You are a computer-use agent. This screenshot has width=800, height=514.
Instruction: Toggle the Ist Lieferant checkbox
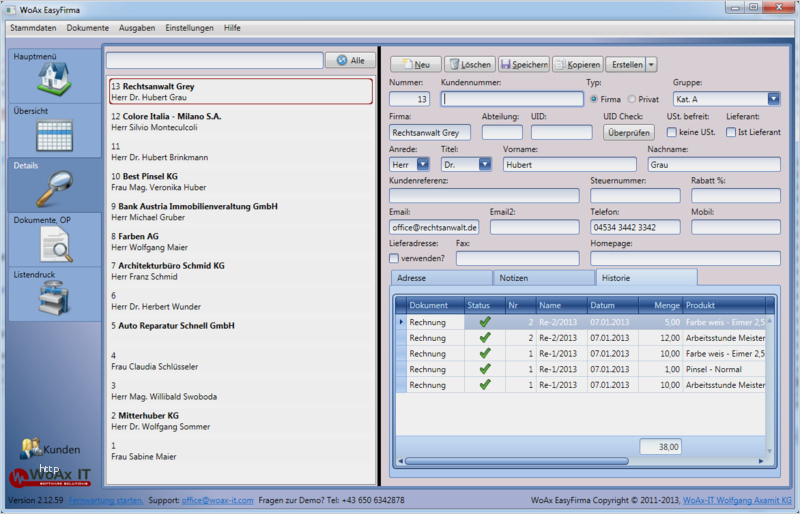pos(731,132)
